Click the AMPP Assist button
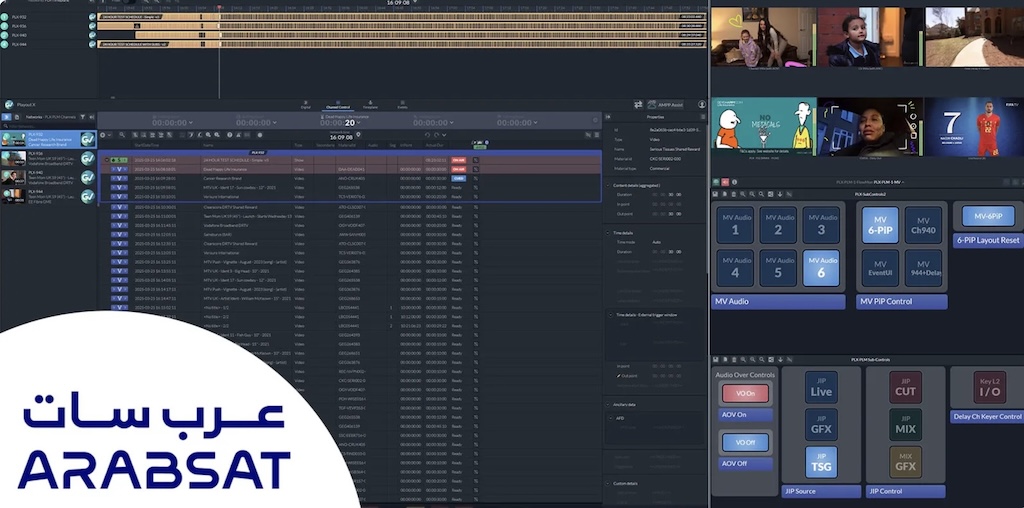 tap(665, 104)
